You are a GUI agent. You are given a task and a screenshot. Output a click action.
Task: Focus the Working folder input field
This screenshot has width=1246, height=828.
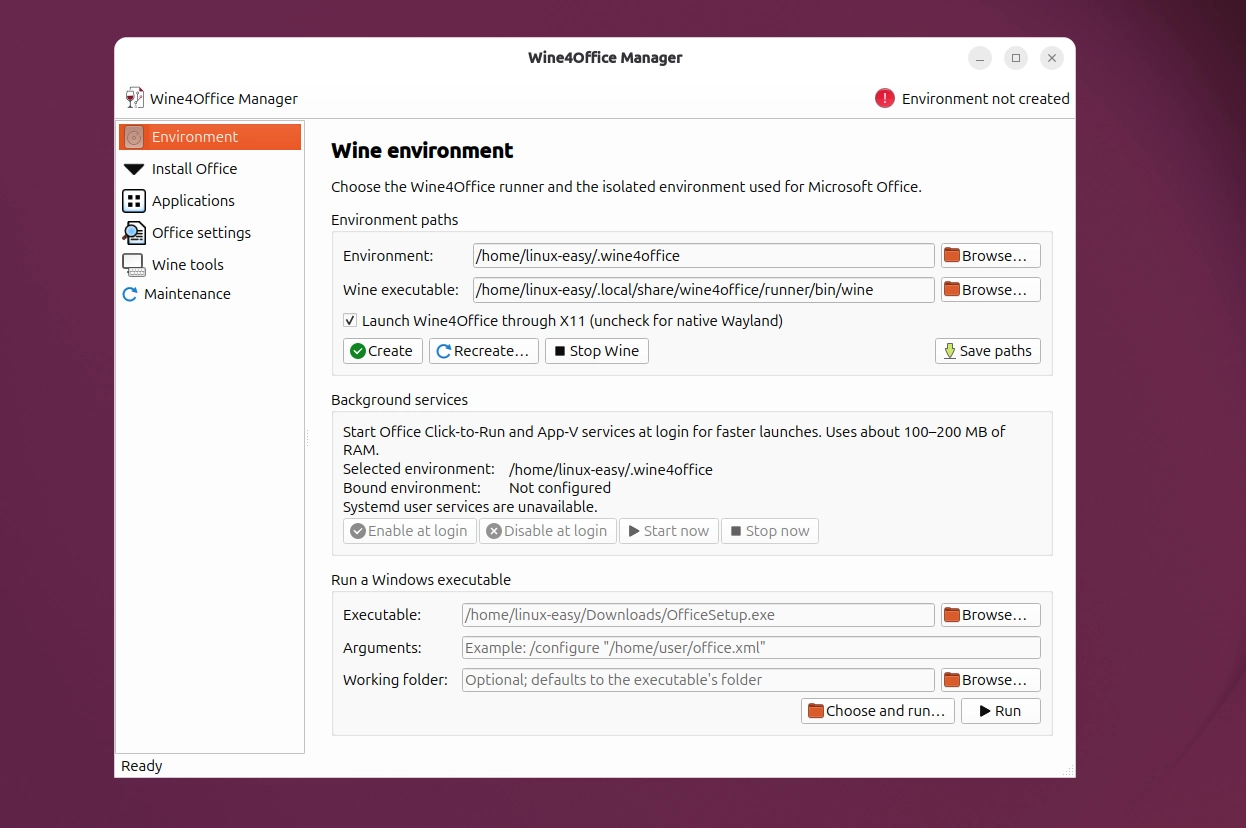(x=698, y=680)
